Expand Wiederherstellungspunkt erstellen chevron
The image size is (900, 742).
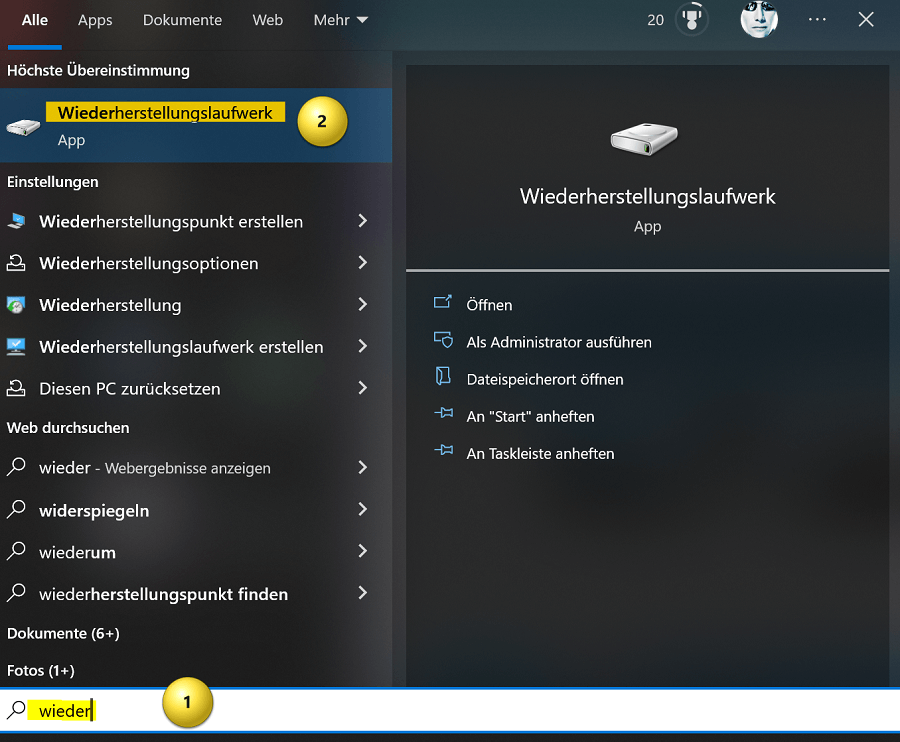(362, 221)
